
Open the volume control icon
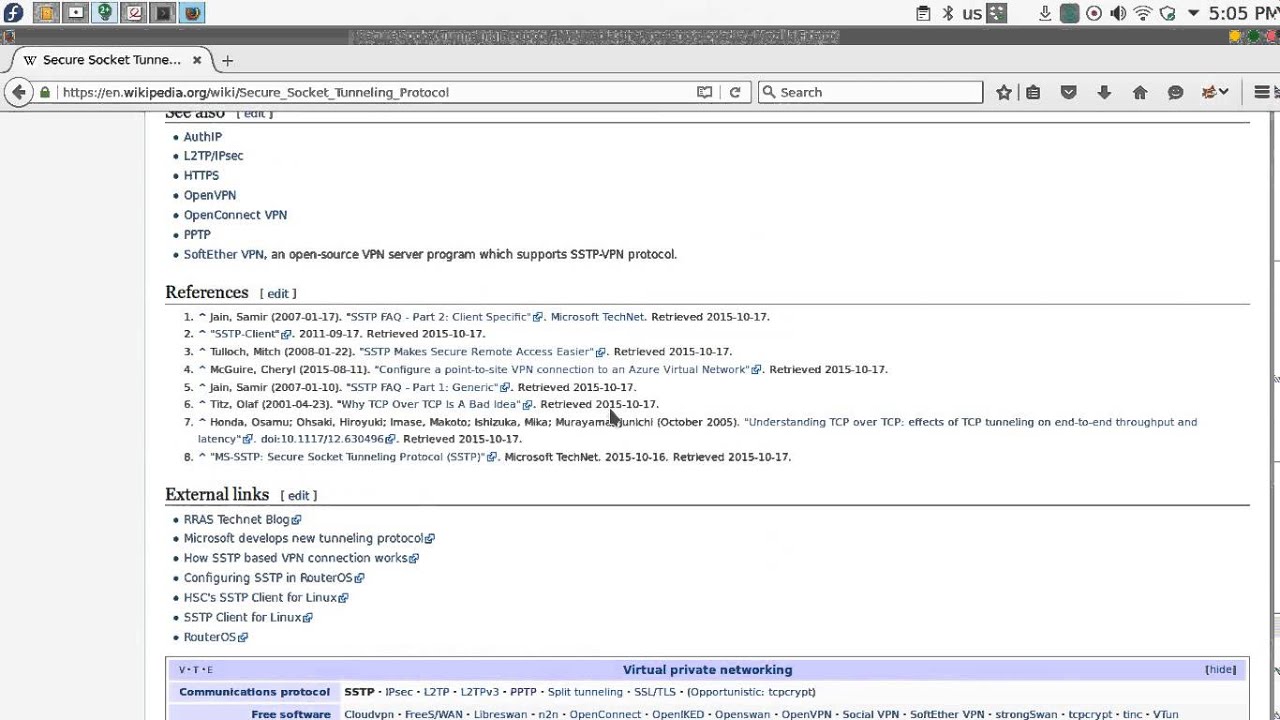(1118, 13)
